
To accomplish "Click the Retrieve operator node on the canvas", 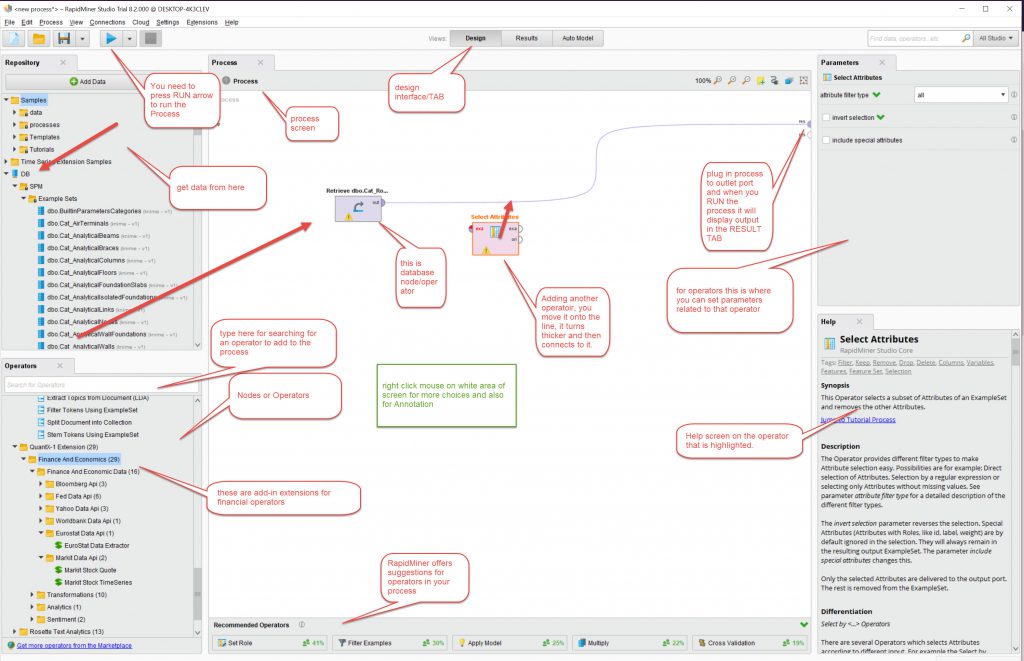I will 358,208.
